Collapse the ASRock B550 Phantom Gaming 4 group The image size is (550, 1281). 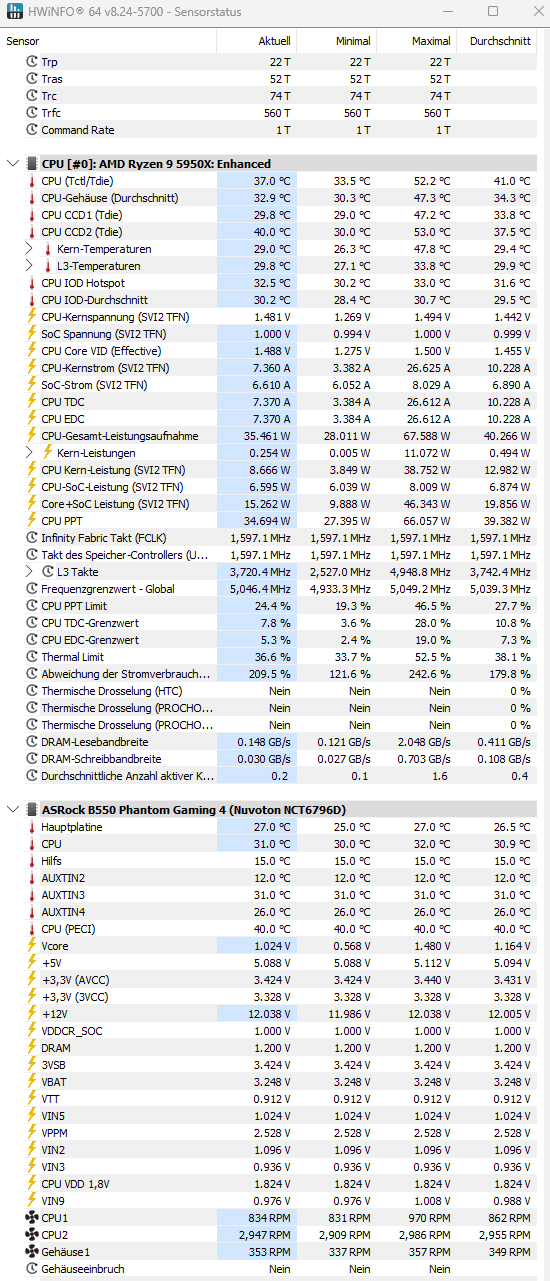pos(12,809)
